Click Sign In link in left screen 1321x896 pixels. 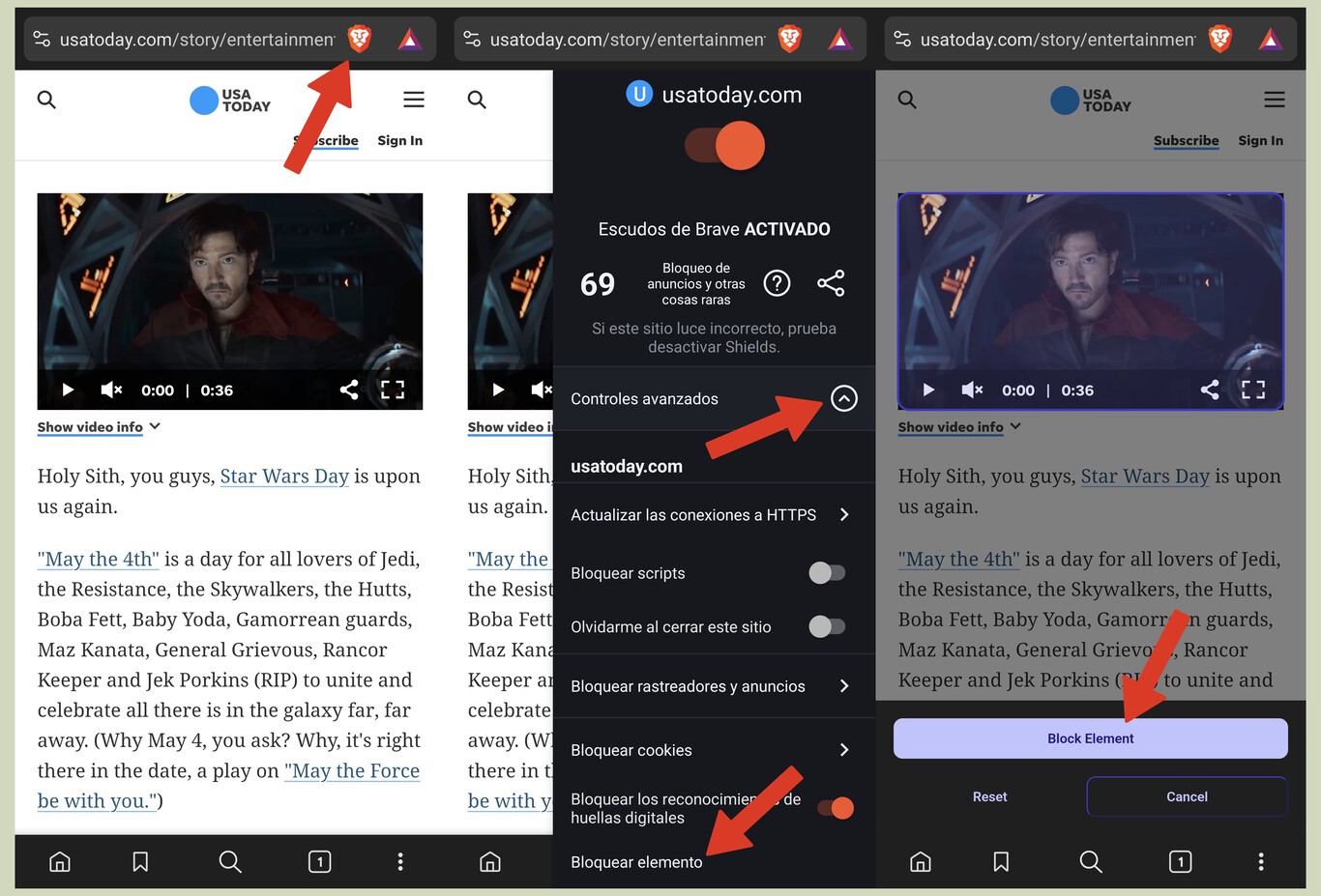pos(399,141)
